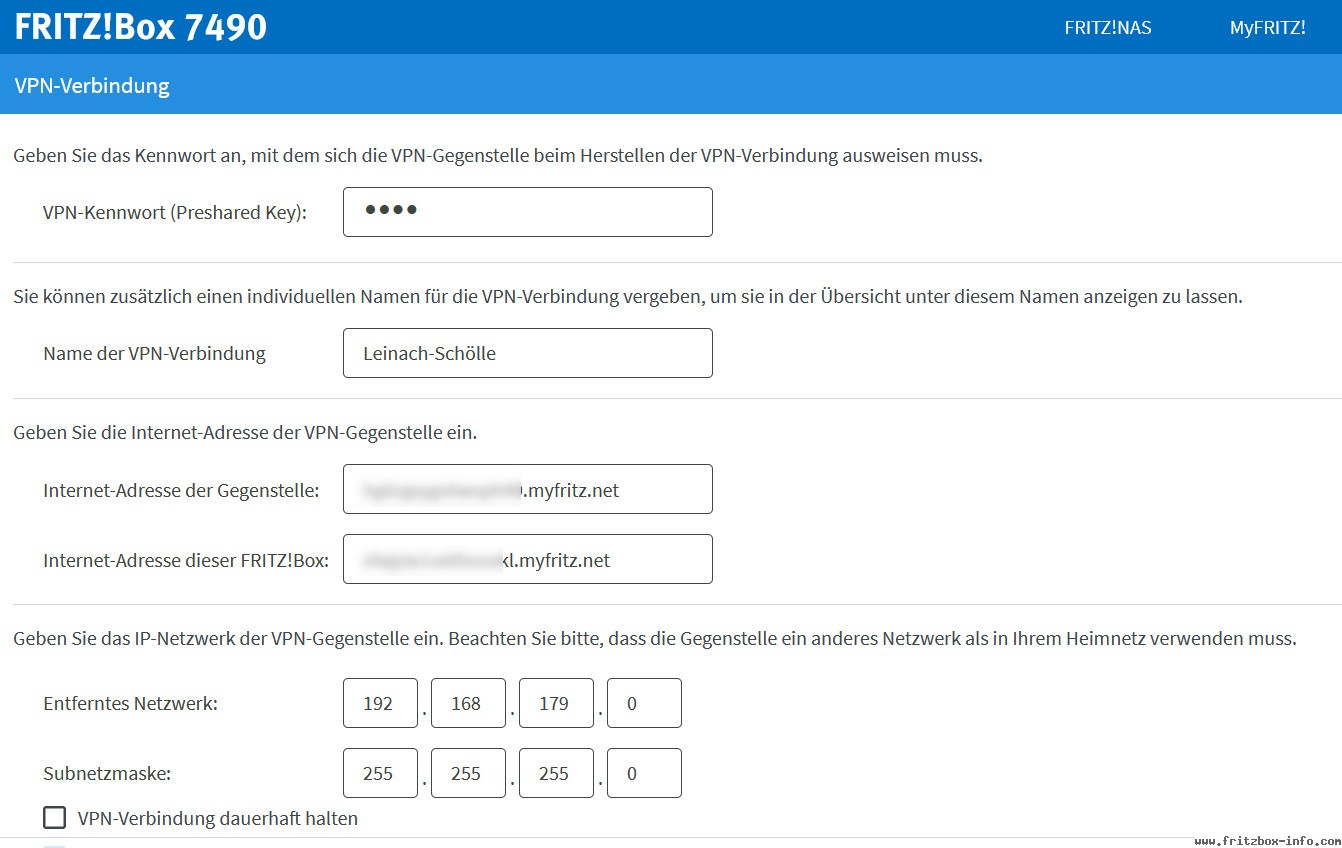Click Subnetzmaske third octet field
This screenshot has height=848, width=1342.
(556, 773)
